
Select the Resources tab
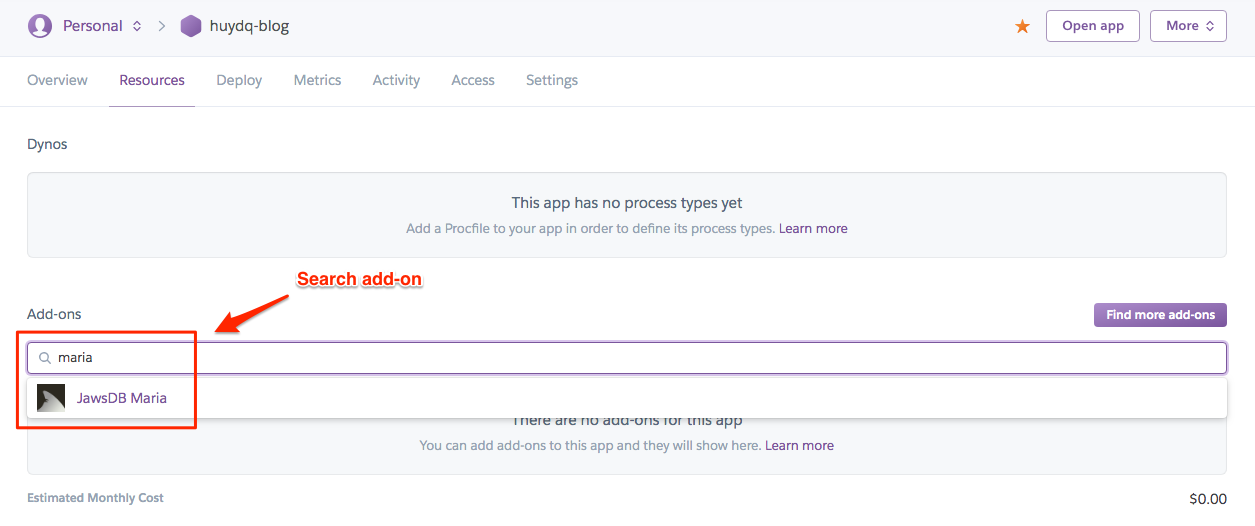click(x=152, y=80)
